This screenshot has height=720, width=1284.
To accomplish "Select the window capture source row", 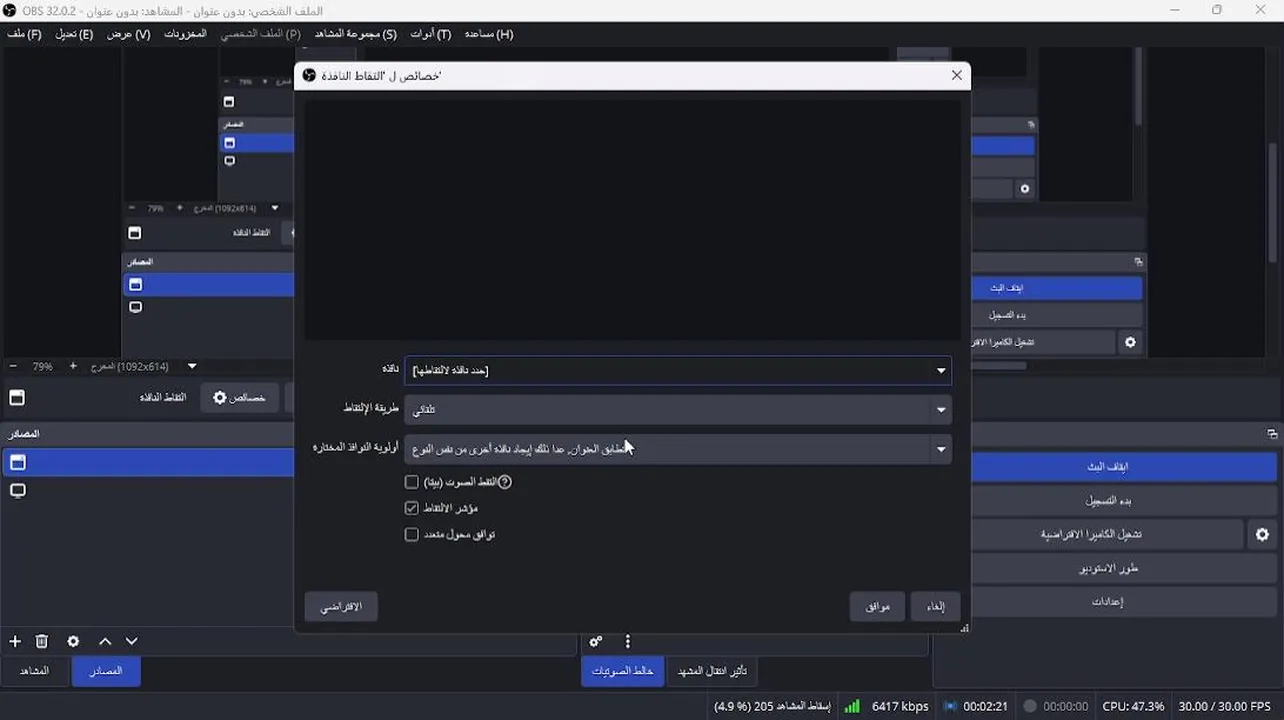I will click(147, 463).
